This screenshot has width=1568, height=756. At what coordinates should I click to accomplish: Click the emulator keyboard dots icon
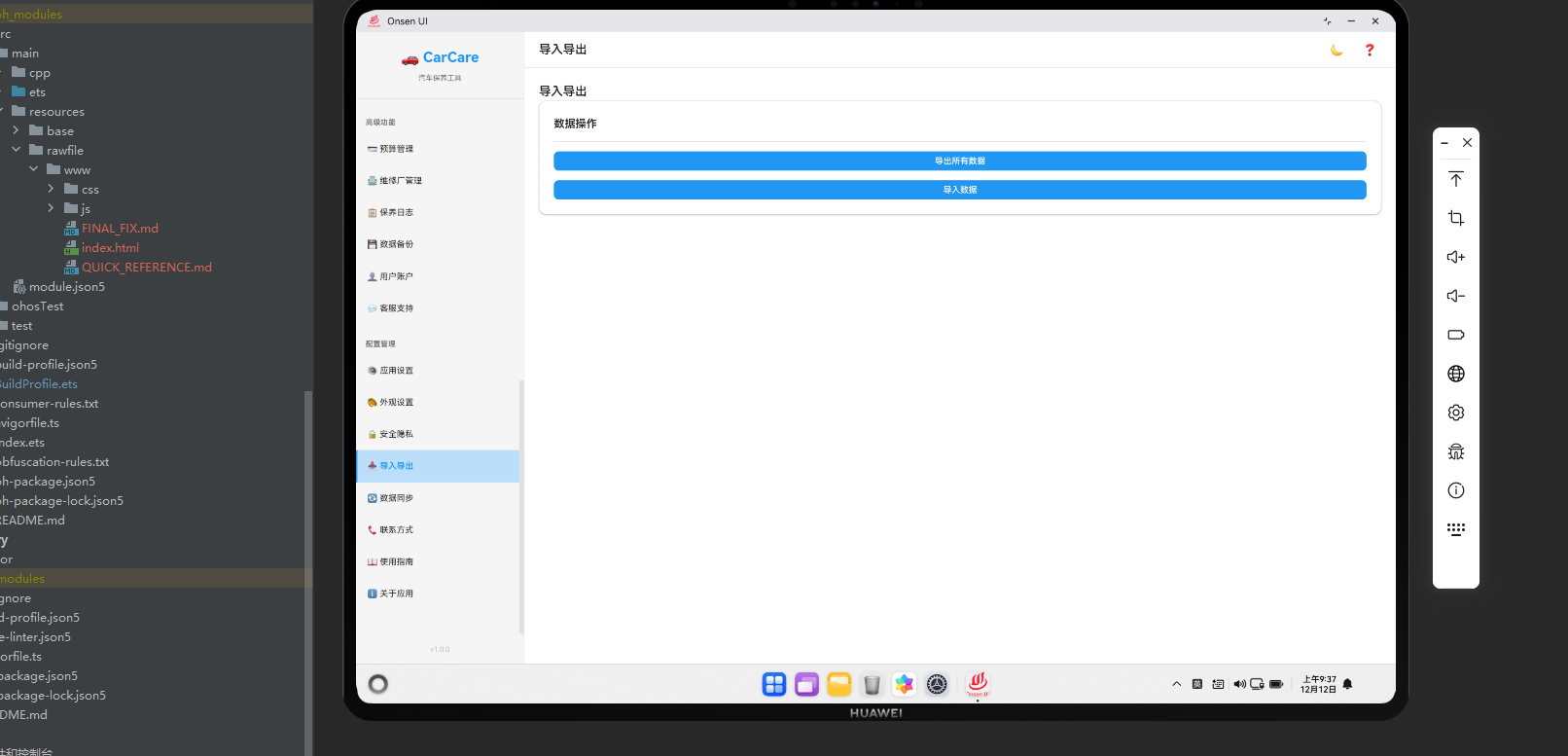(x=1456, y=529)
